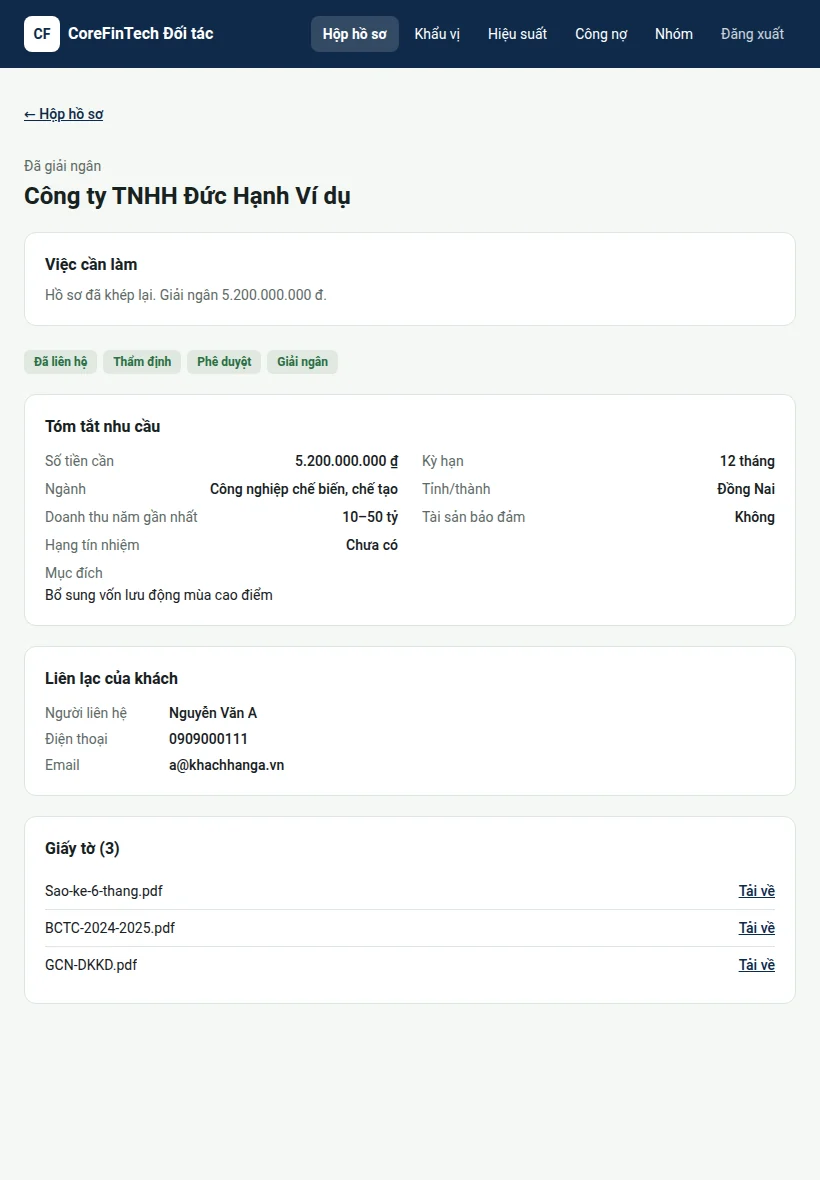The image size is (820, 1180).
Task: Click the GCN-DKKD.pdf file name
Action: point(91,965)
